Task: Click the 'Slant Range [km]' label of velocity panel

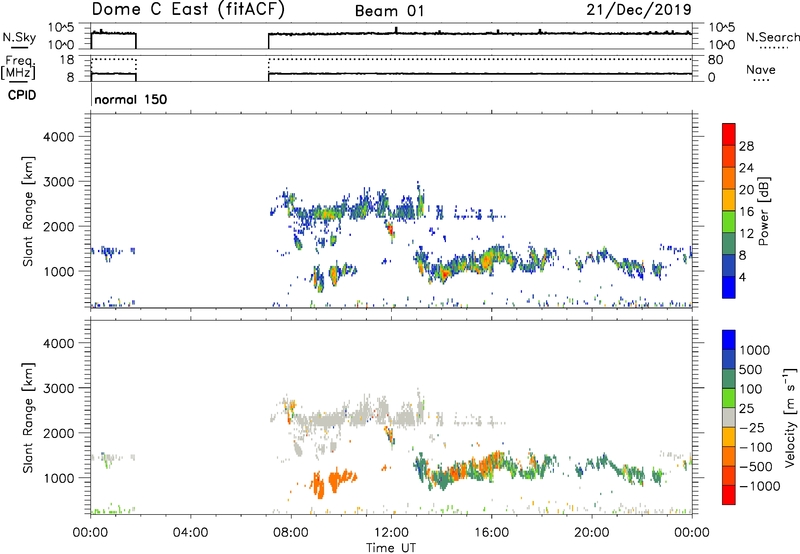Action: tap(28, 417)
